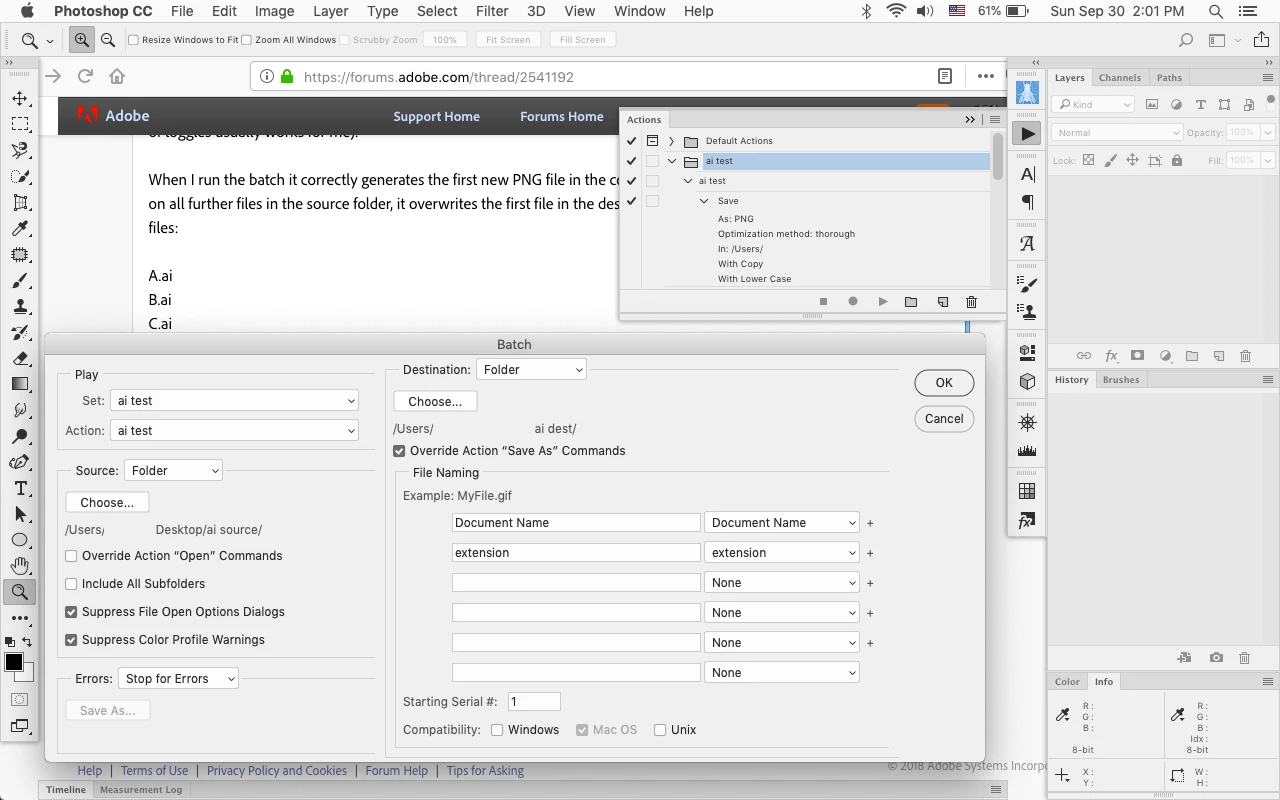Click Cancel in the Batch dialog
Image resolution: width=1280 pixels, height=800 pixels.
944,419
